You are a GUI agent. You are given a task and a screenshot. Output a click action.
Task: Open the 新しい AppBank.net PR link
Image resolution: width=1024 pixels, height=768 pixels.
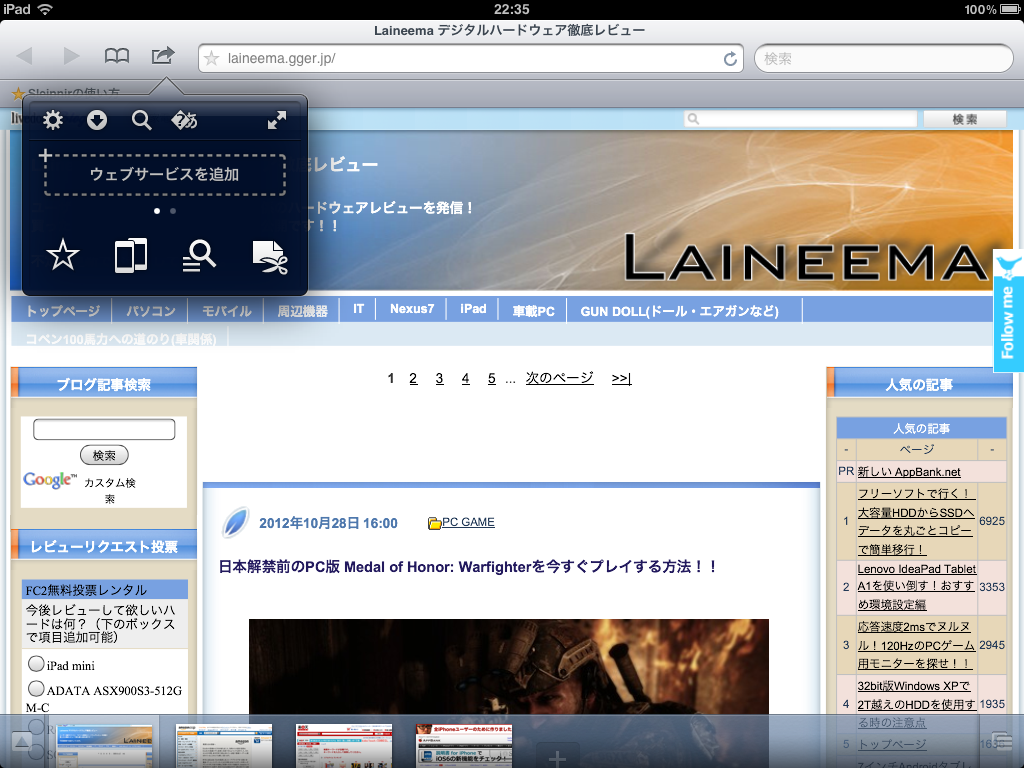pos(909,472)
